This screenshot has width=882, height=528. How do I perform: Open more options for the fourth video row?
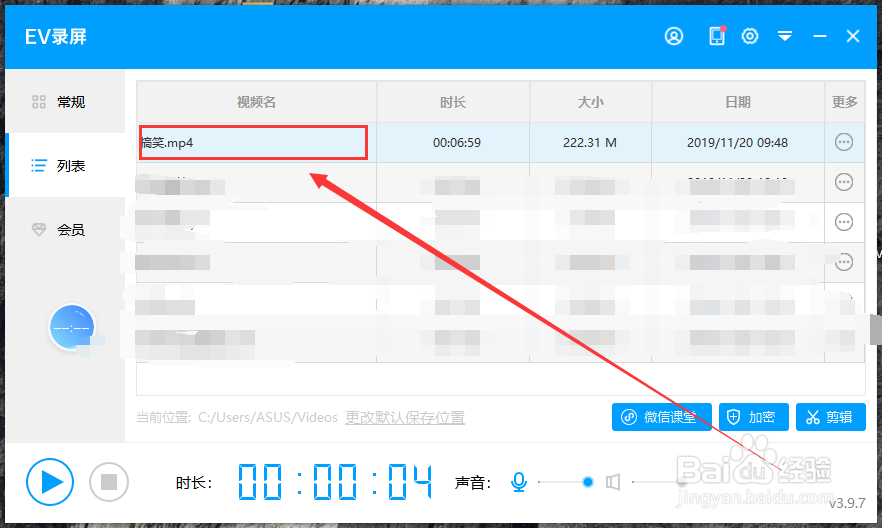coord(844,262)
